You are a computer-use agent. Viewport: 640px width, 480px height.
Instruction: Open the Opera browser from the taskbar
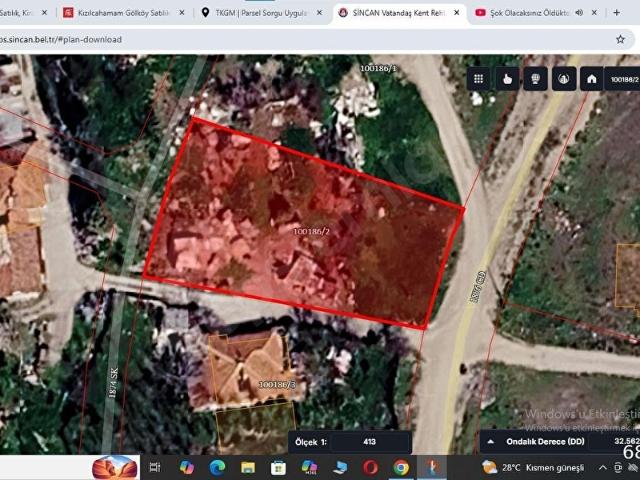[370, 467]
